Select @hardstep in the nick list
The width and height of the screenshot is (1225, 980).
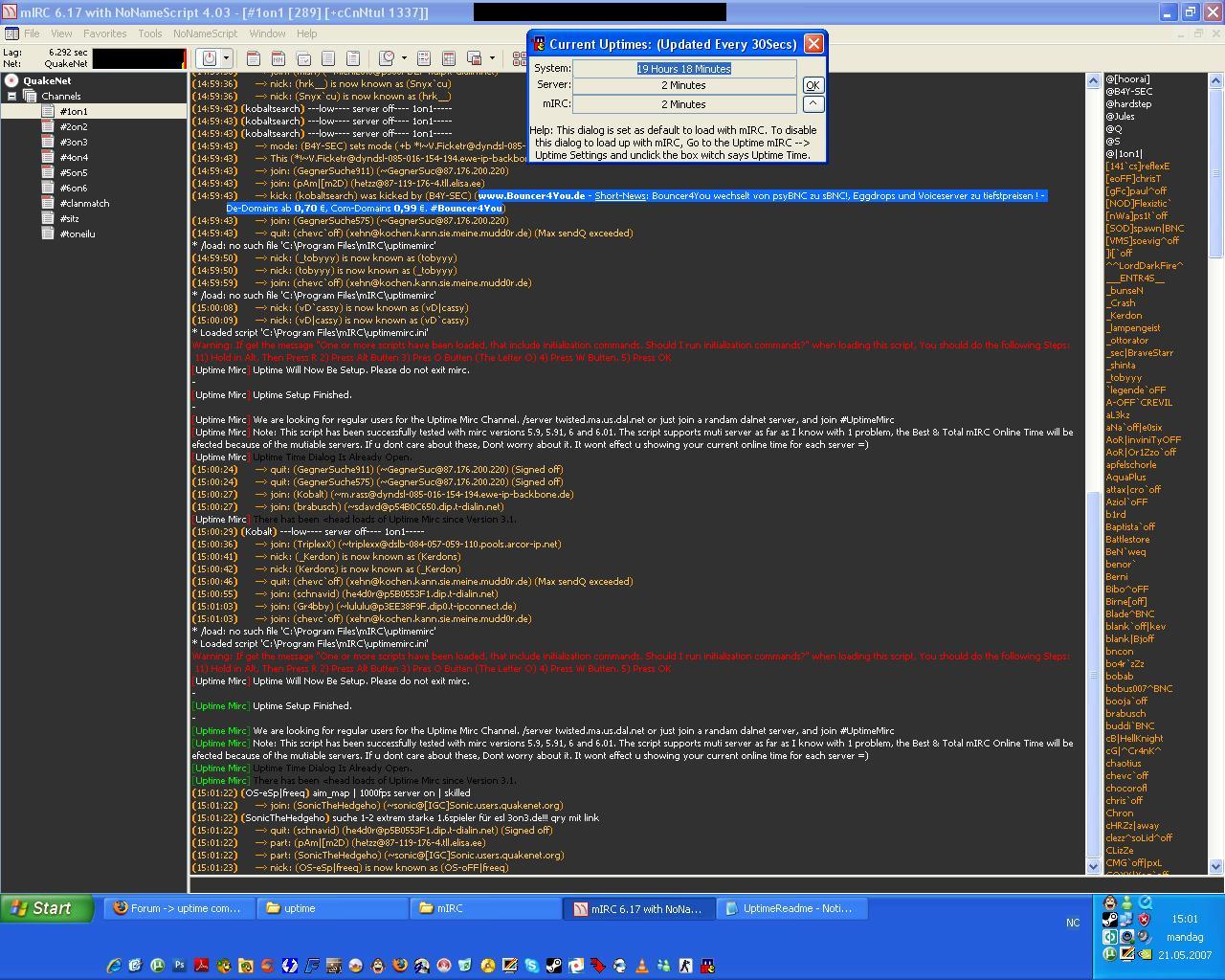[x=1129, y=103]
